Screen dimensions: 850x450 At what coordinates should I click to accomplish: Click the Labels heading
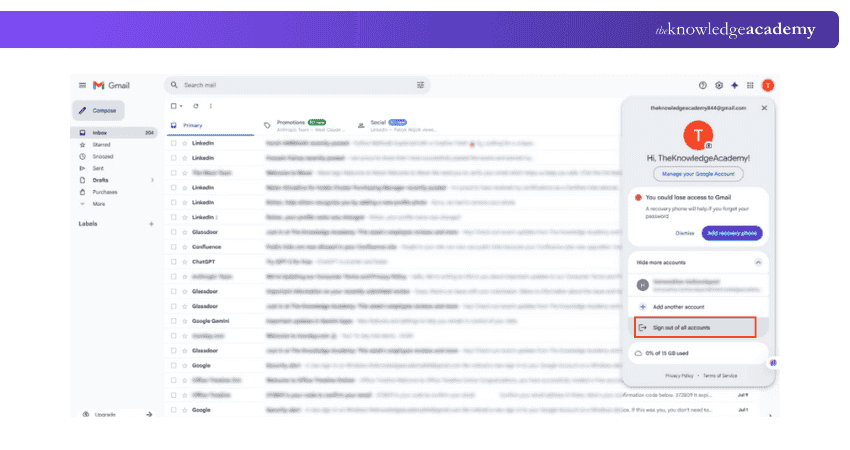tap(88, 223)
